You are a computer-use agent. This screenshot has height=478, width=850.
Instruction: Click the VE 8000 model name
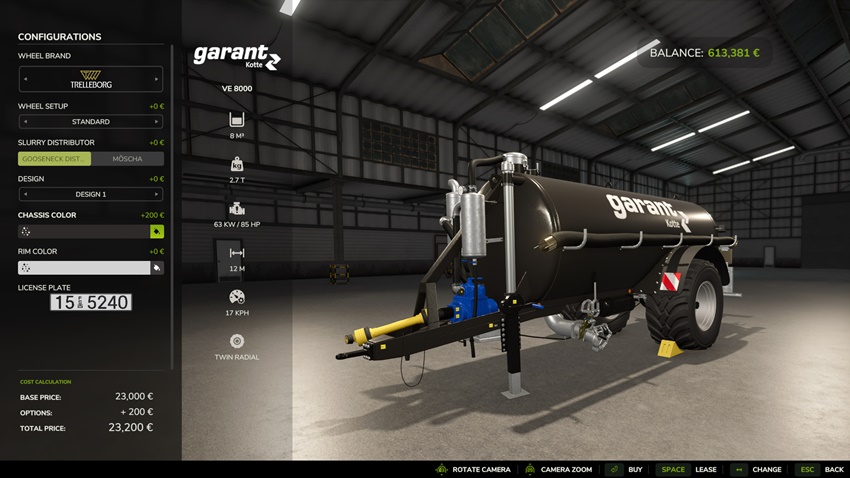point(237,88)
